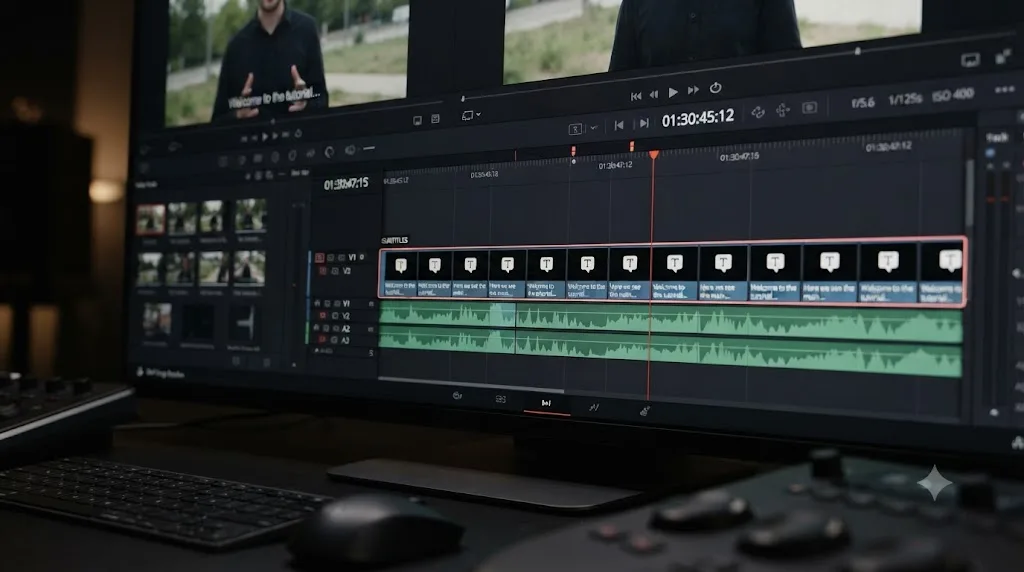1024x572 pixels.
Task: Start playback with the main viewer Play button
Action: (673, 93)
